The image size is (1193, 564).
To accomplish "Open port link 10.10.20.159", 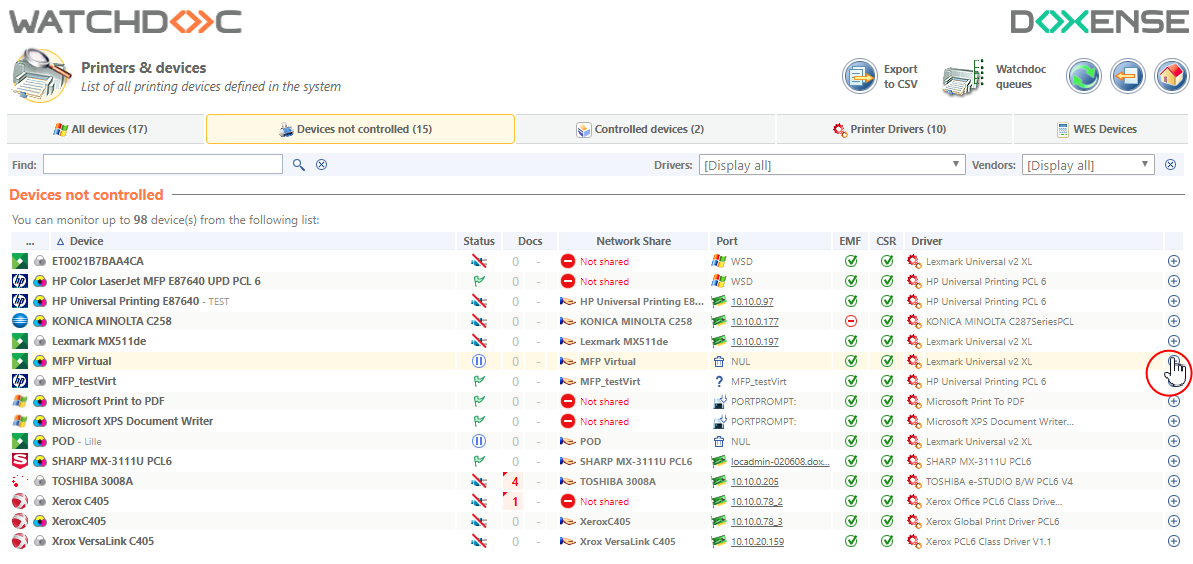I will 757,541.
